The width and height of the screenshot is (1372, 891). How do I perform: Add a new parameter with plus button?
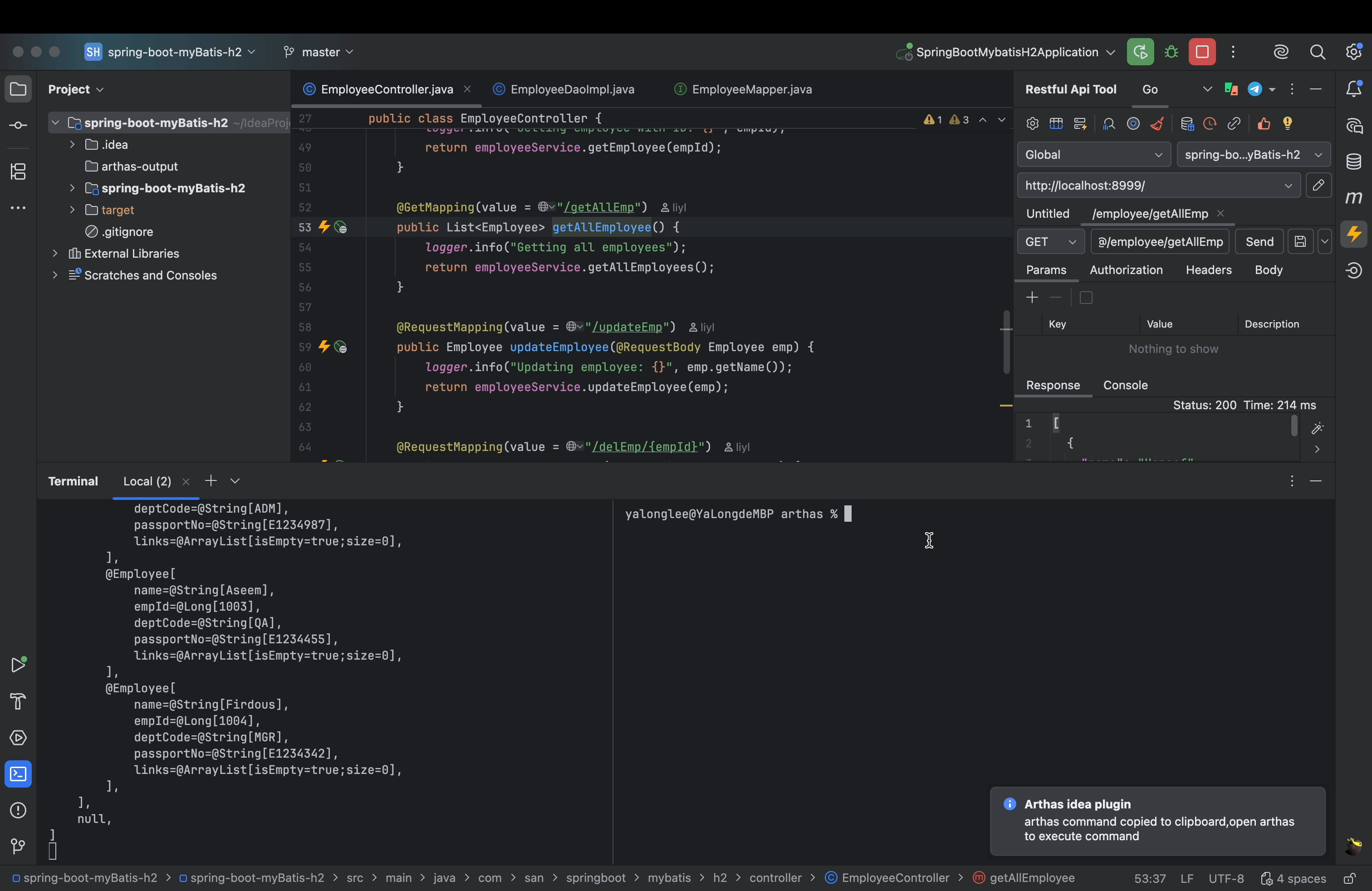[1032, 298]
